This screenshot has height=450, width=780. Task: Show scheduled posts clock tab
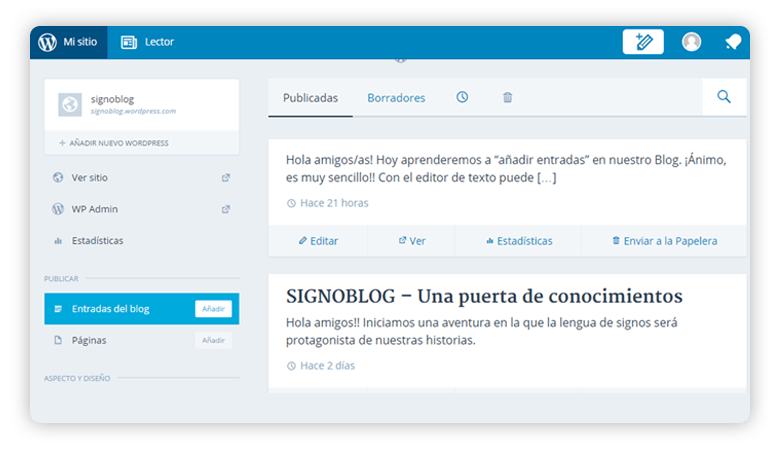click(462, 97)
